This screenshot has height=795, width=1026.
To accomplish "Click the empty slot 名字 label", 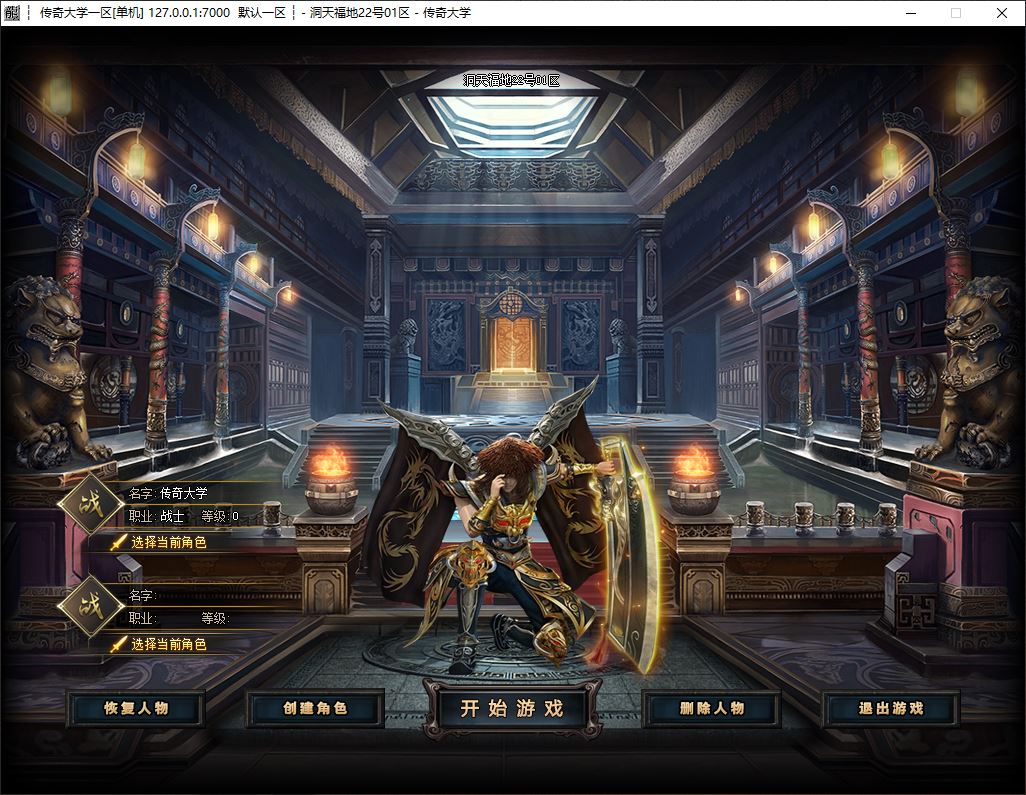I will [142, 595].
